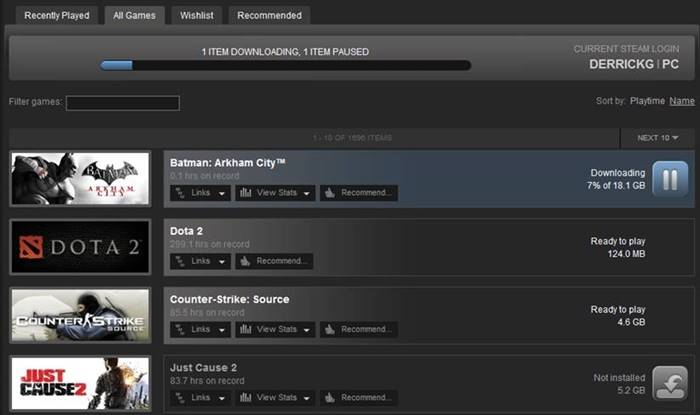Open Dota 2 game artwork
This screenshot has width=700, height=415.
[80, 247]
